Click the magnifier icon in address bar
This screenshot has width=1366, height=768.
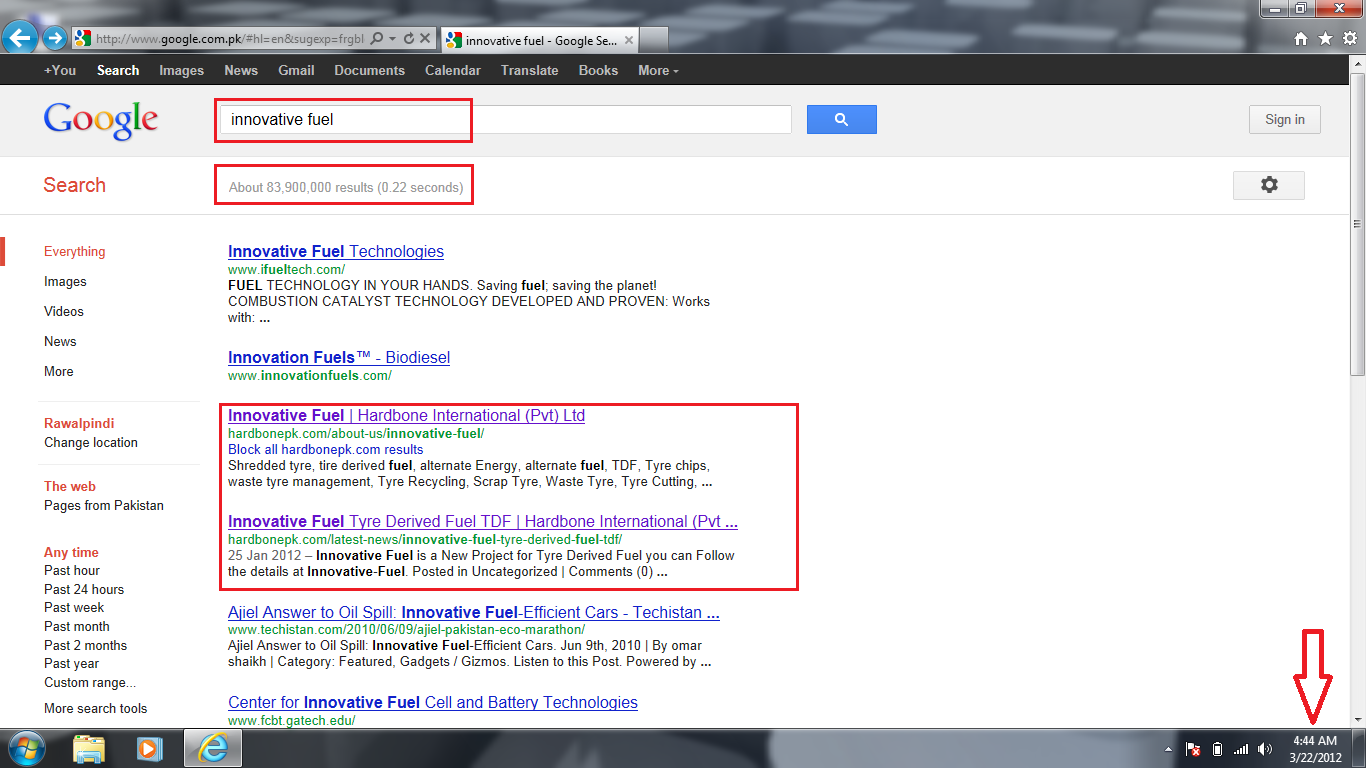click(x=377, y=39)
